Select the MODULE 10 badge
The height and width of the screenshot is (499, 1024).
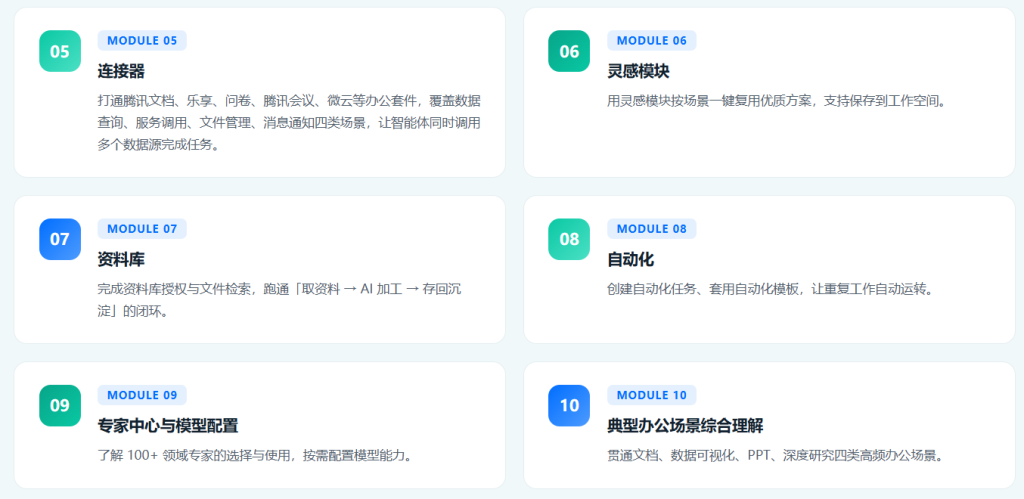(x=652, y=395)
